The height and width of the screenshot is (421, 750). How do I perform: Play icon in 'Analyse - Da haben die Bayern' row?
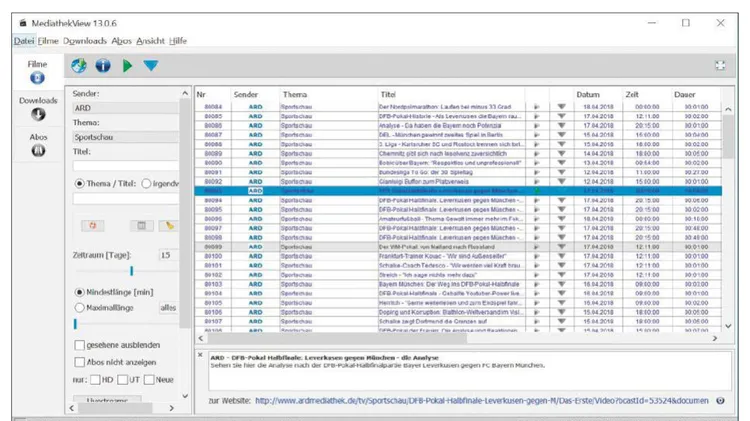click(x=537, y=126)
